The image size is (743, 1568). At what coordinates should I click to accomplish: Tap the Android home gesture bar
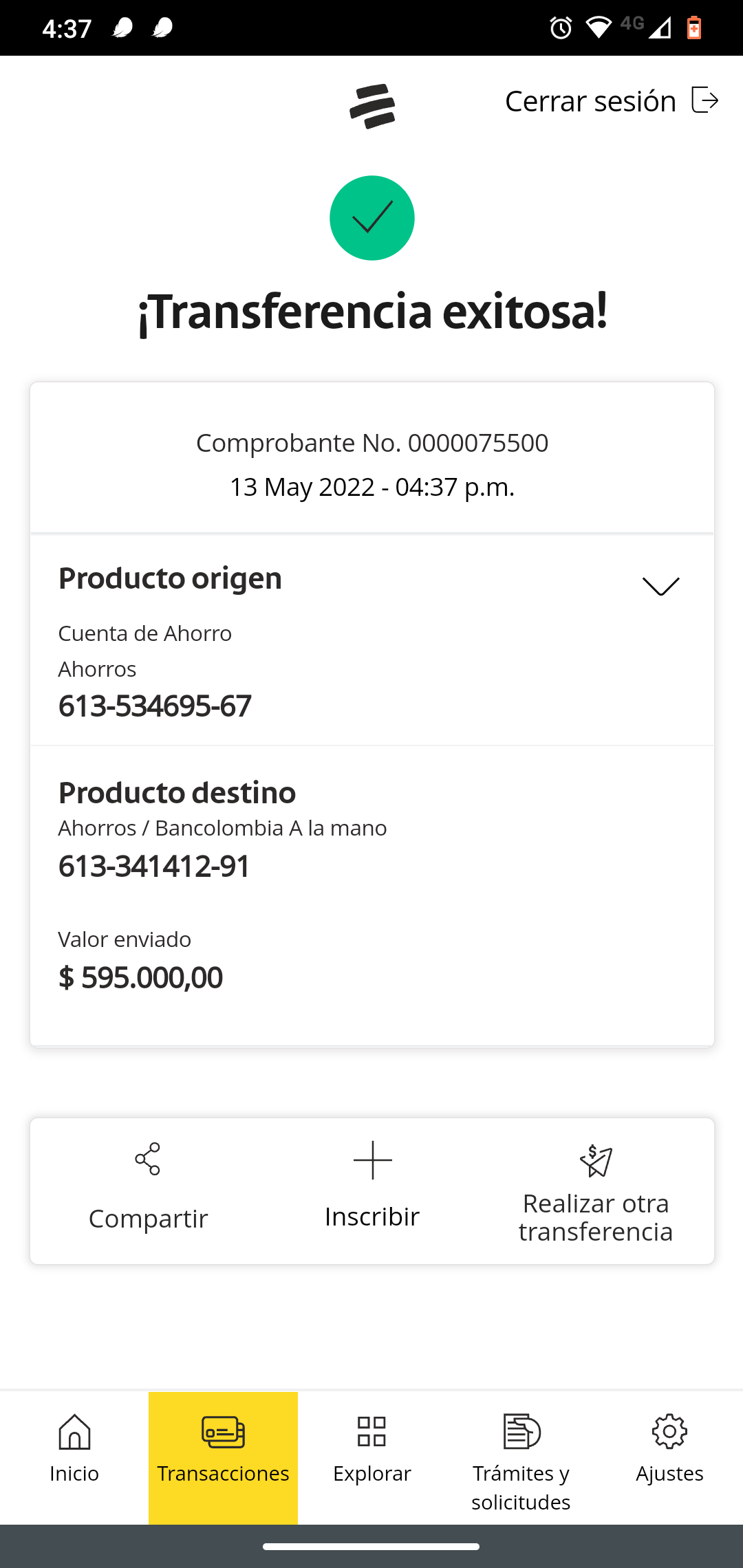(x=371, y=1547)
